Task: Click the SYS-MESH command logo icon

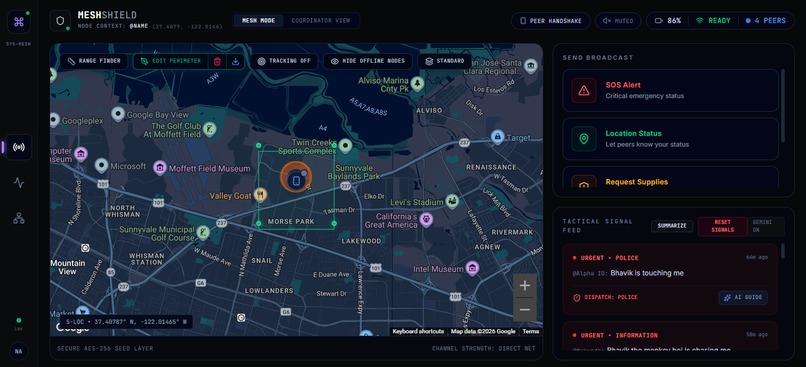Action: click(19, 22)
